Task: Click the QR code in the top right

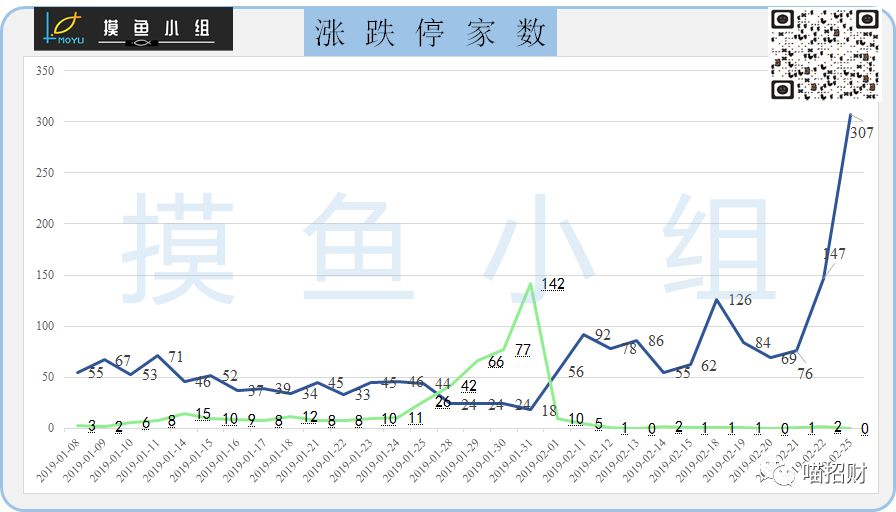Action: [825, 55]
